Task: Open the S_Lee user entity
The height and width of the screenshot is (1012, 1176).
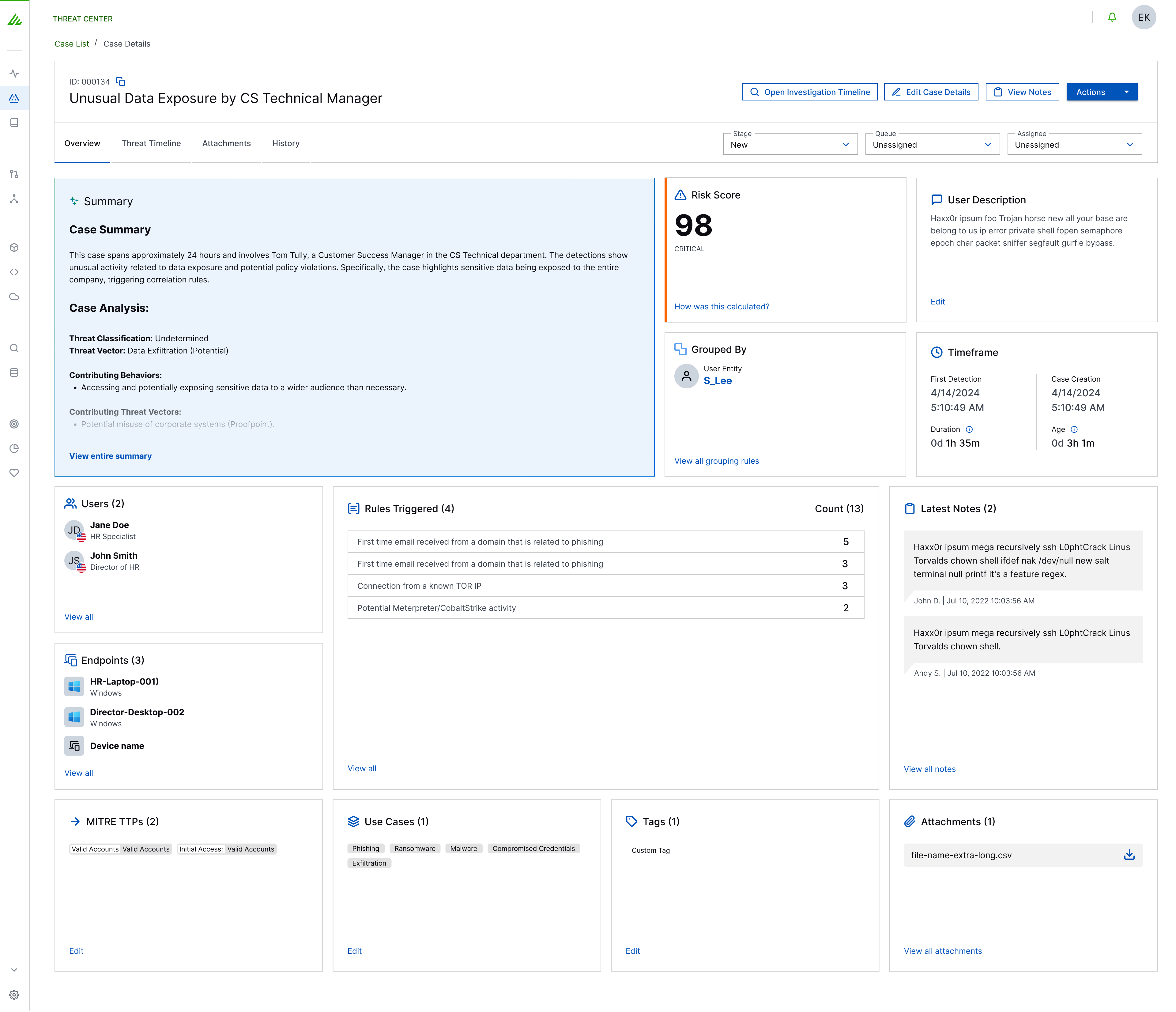Action: pos(717,381)
